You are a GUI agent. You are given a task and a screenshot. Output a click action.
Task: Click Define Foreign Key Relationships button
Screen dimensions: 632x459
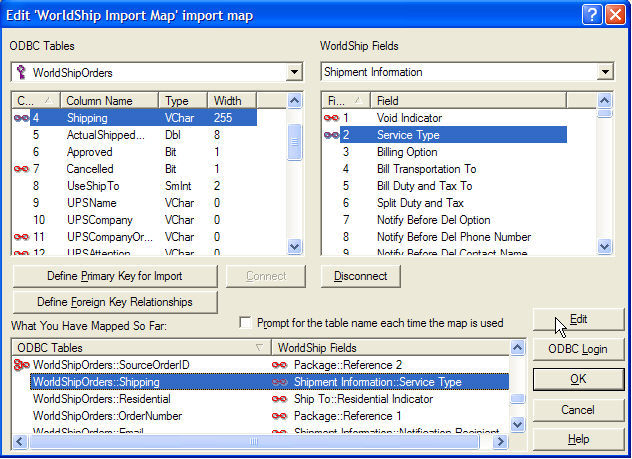[x=115, y=302]
